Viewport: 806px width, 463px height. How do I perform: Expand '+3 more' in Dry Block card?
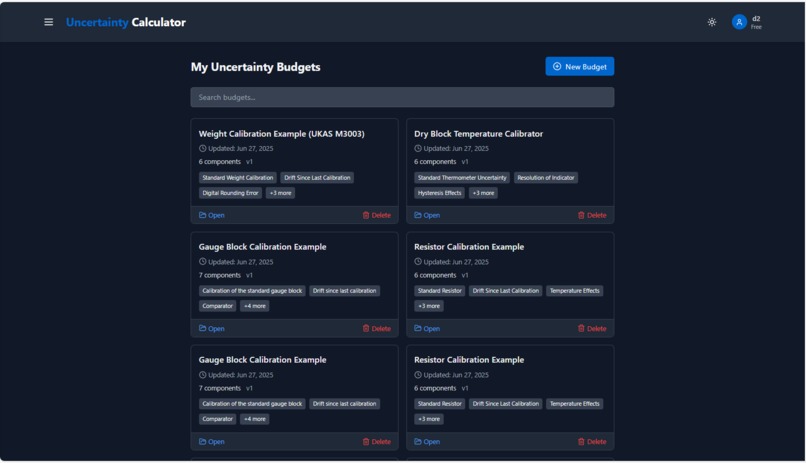click(x=483, y=193)
